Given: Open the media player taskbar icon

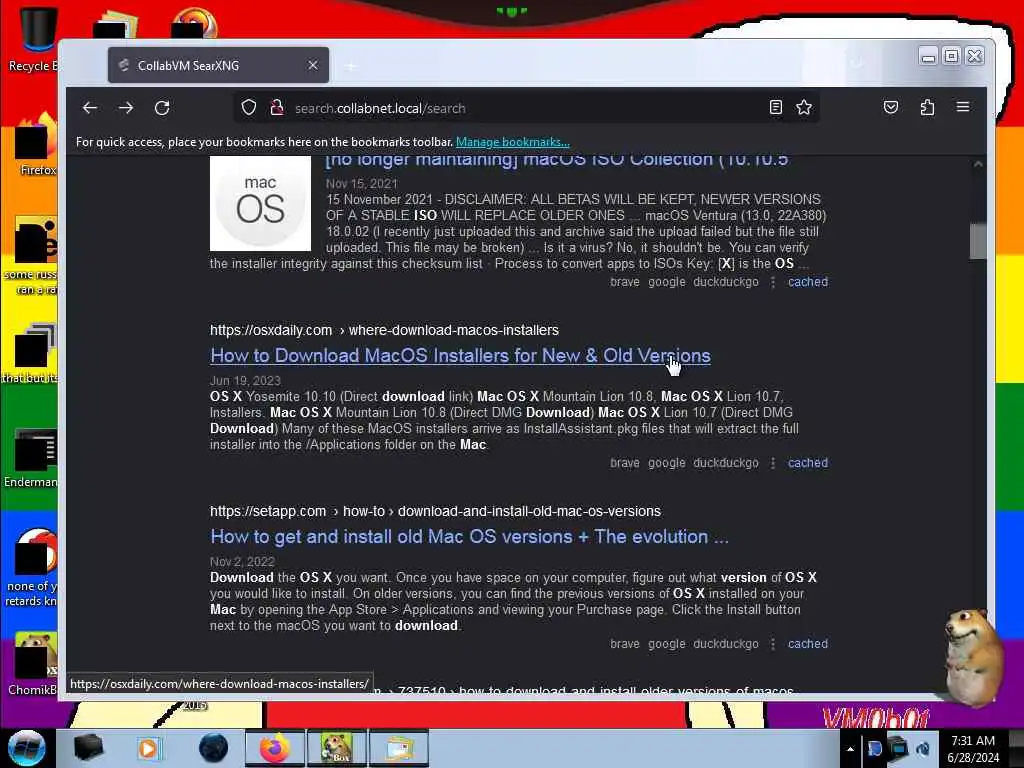Looking at the screenshot, I should (148, 748).
